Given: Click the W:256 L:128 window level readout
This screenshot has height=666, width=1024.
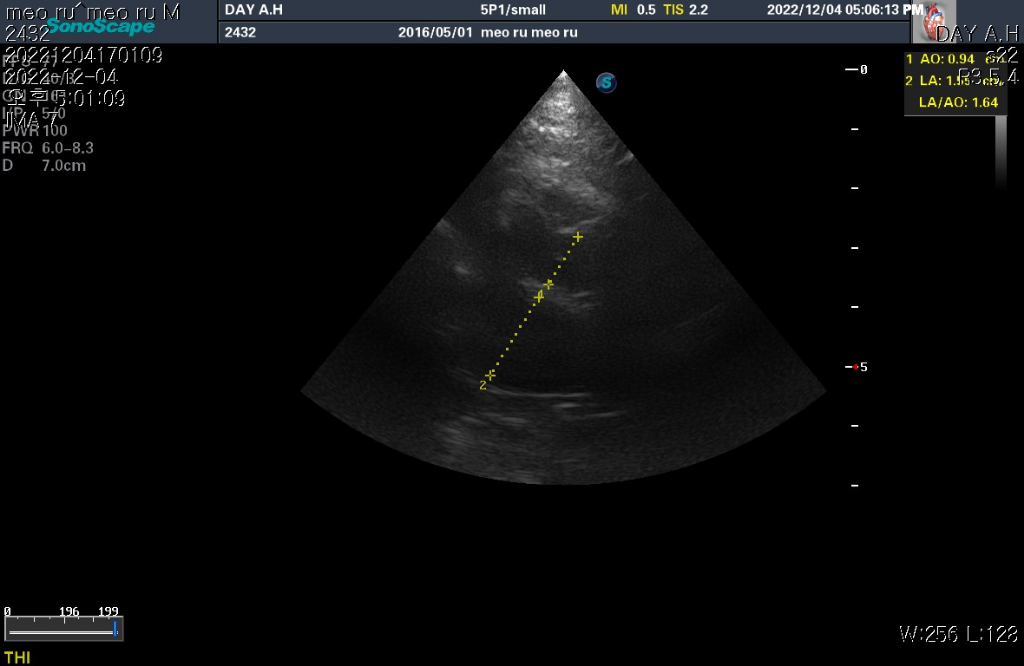Looking at the screenshot, I should coord(958,634).
